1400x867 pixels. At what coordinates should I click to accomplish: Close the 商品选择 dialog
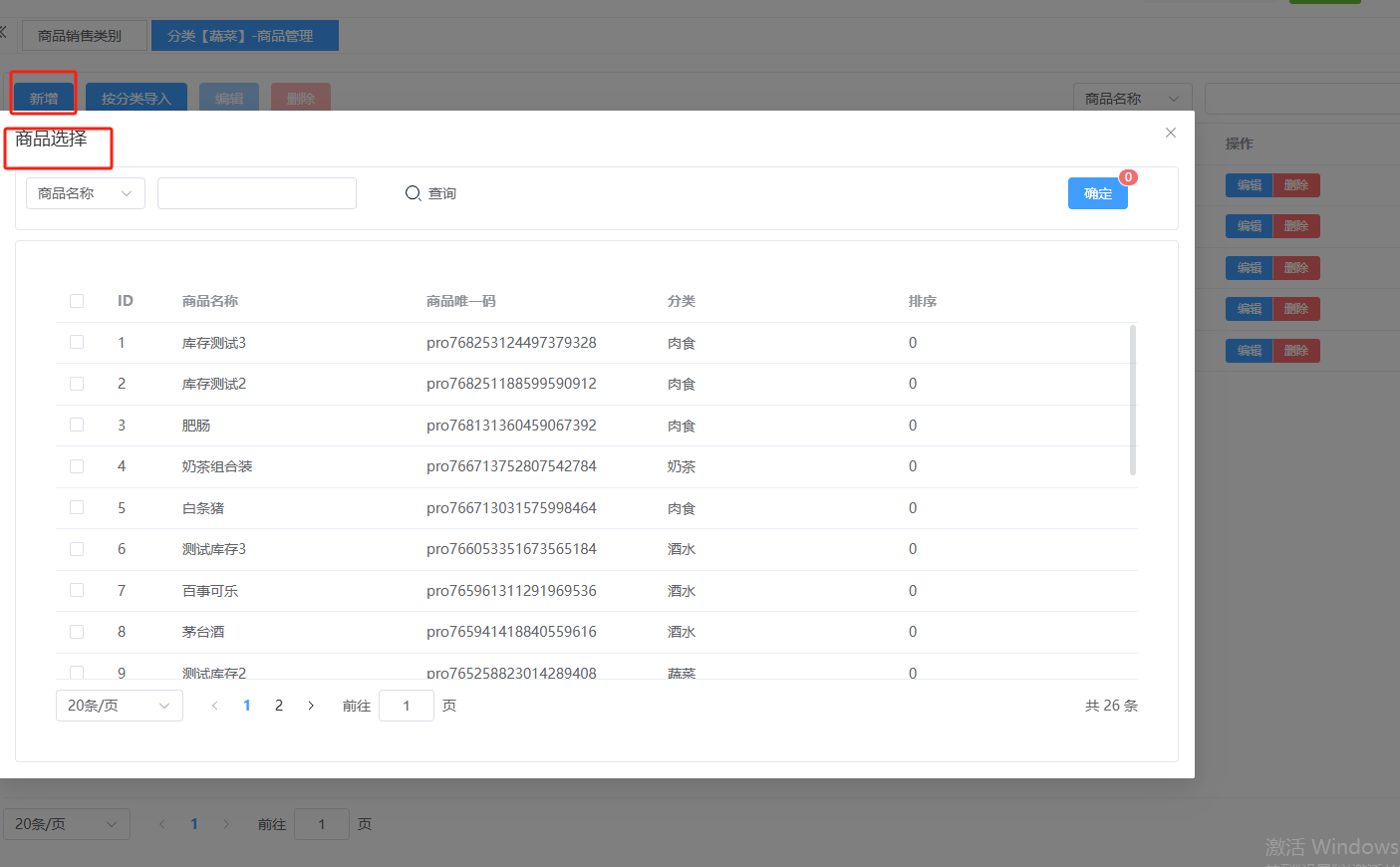coord(1171,133)
